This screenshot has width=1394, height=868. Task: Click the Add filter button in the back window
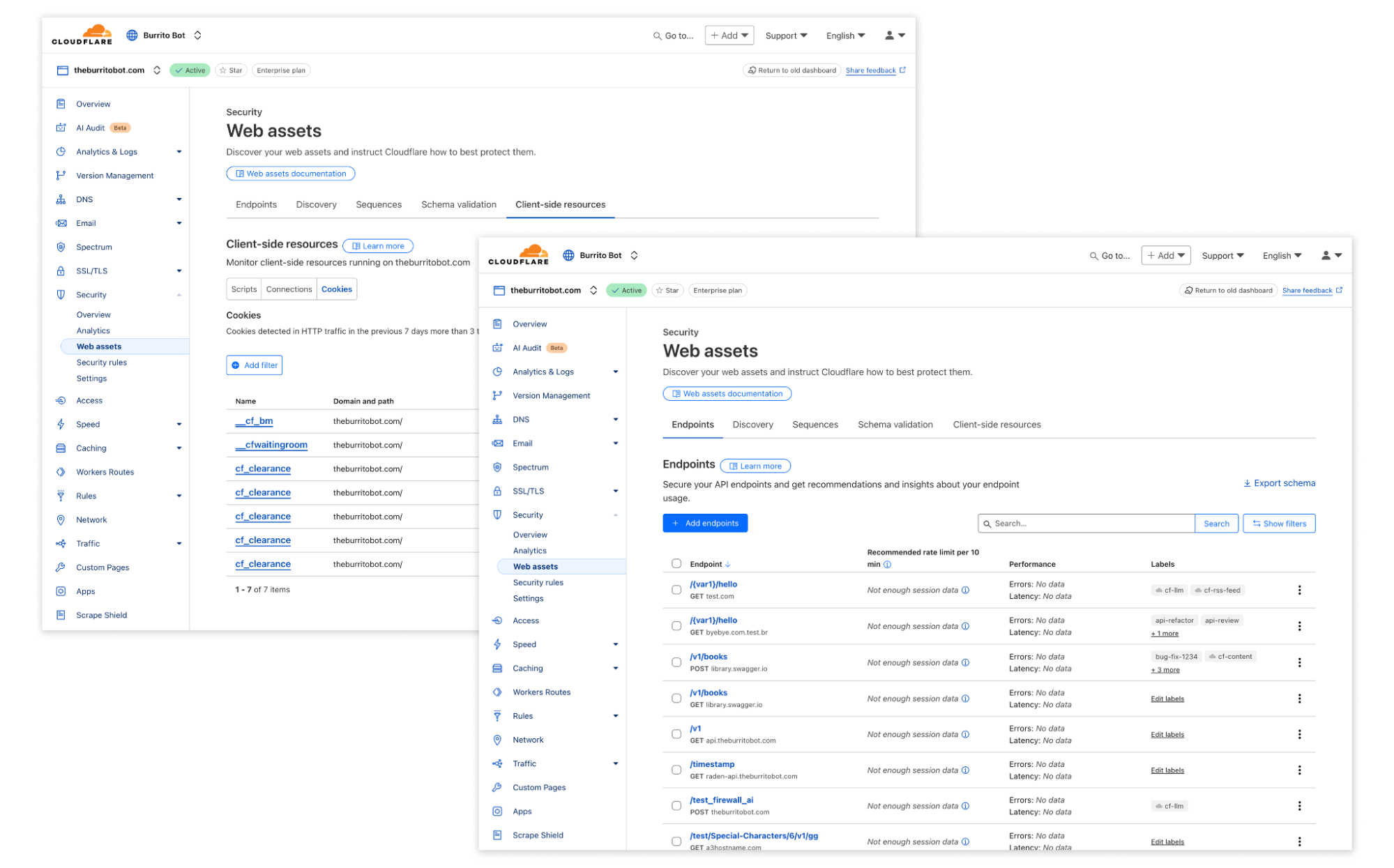254,365
